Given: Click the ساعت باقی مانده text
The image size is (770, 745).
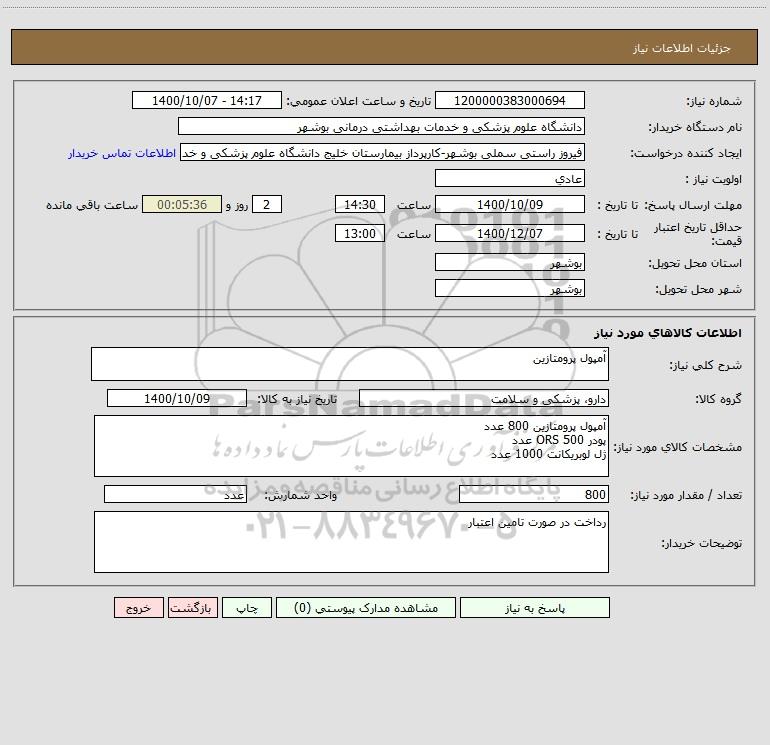Looking at the screenshot, I should pos(92,205).
